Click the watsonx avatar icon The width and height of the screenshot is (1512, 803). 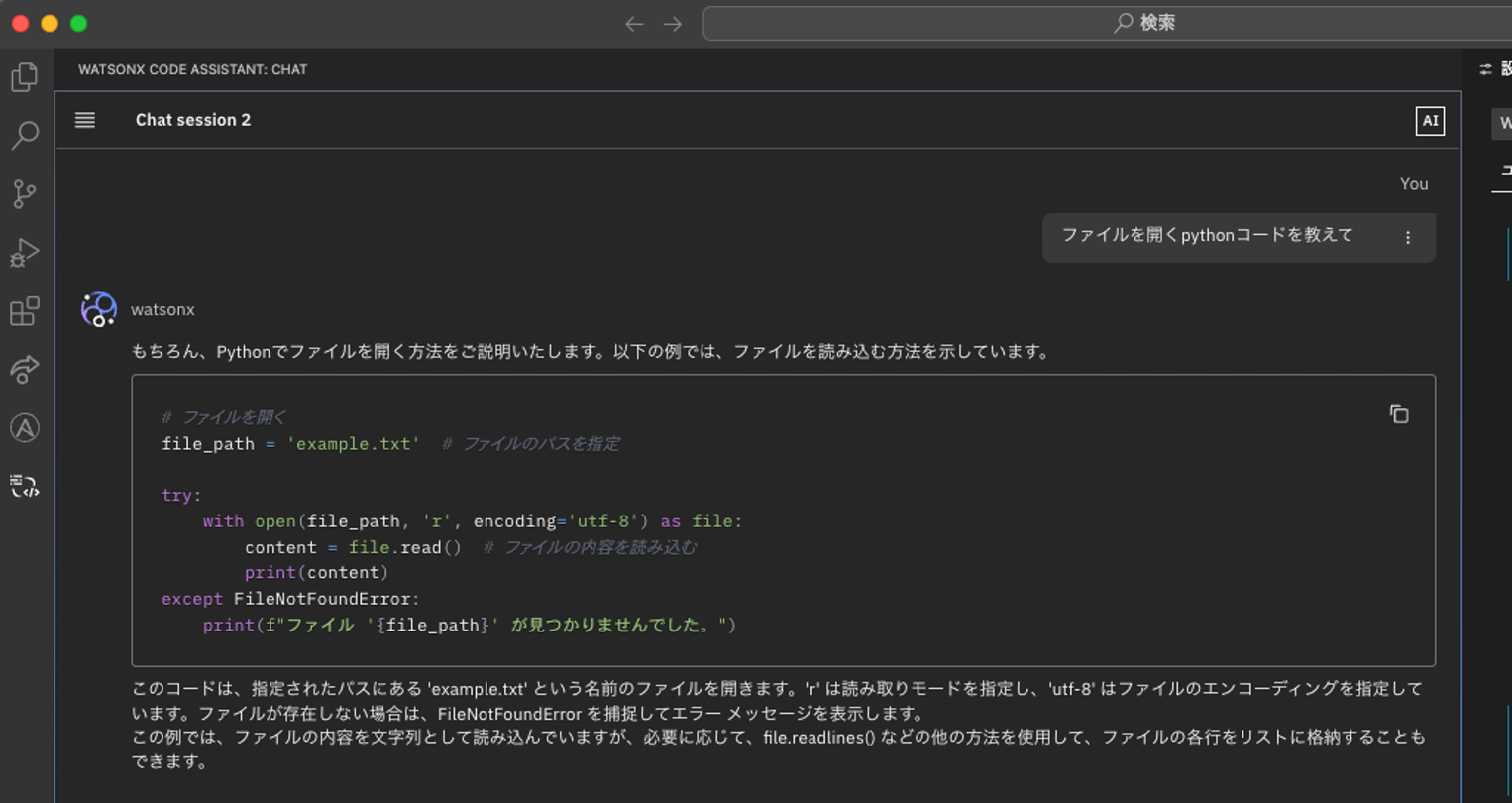pos(99,309)
